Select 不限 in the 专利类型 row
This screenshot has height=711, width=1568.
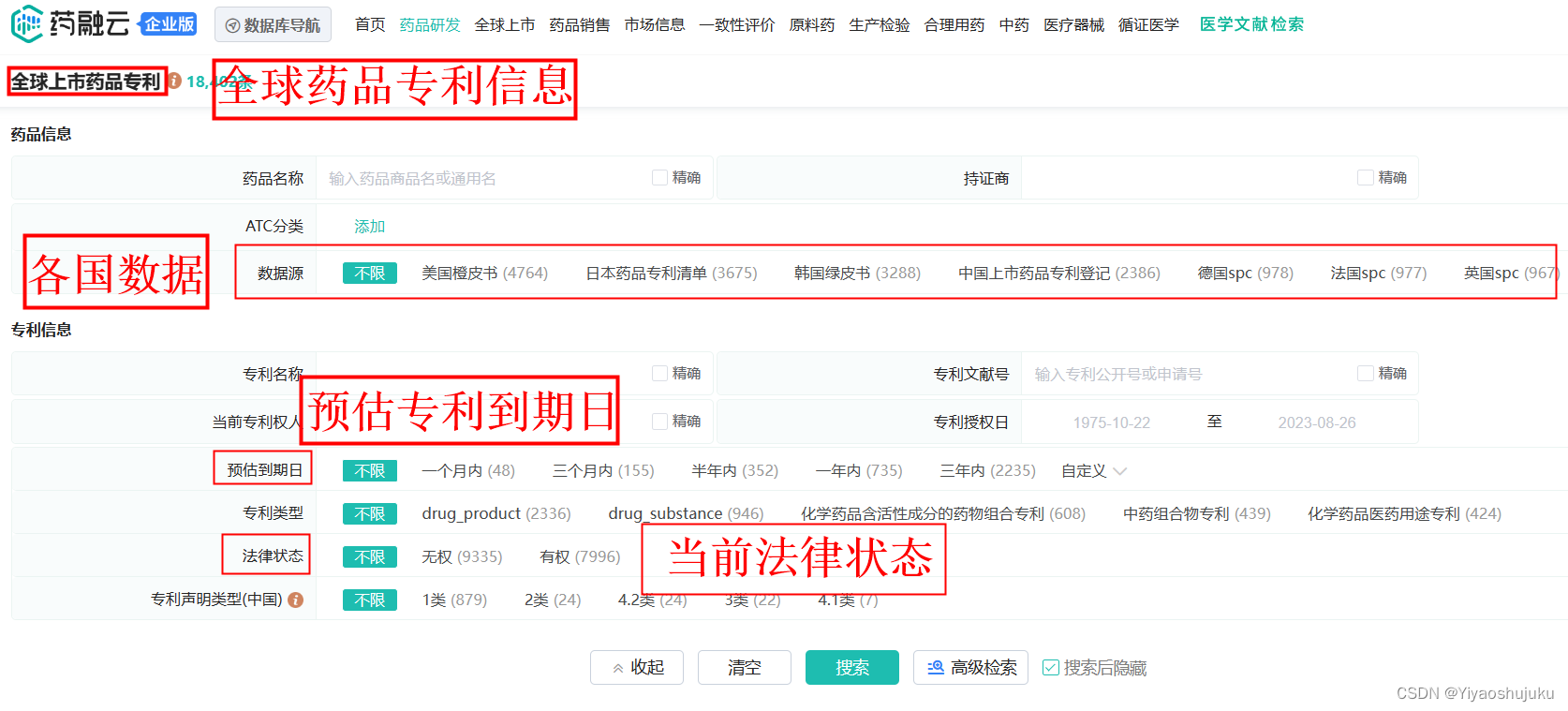pyautogui.click(x=370, y=513)
